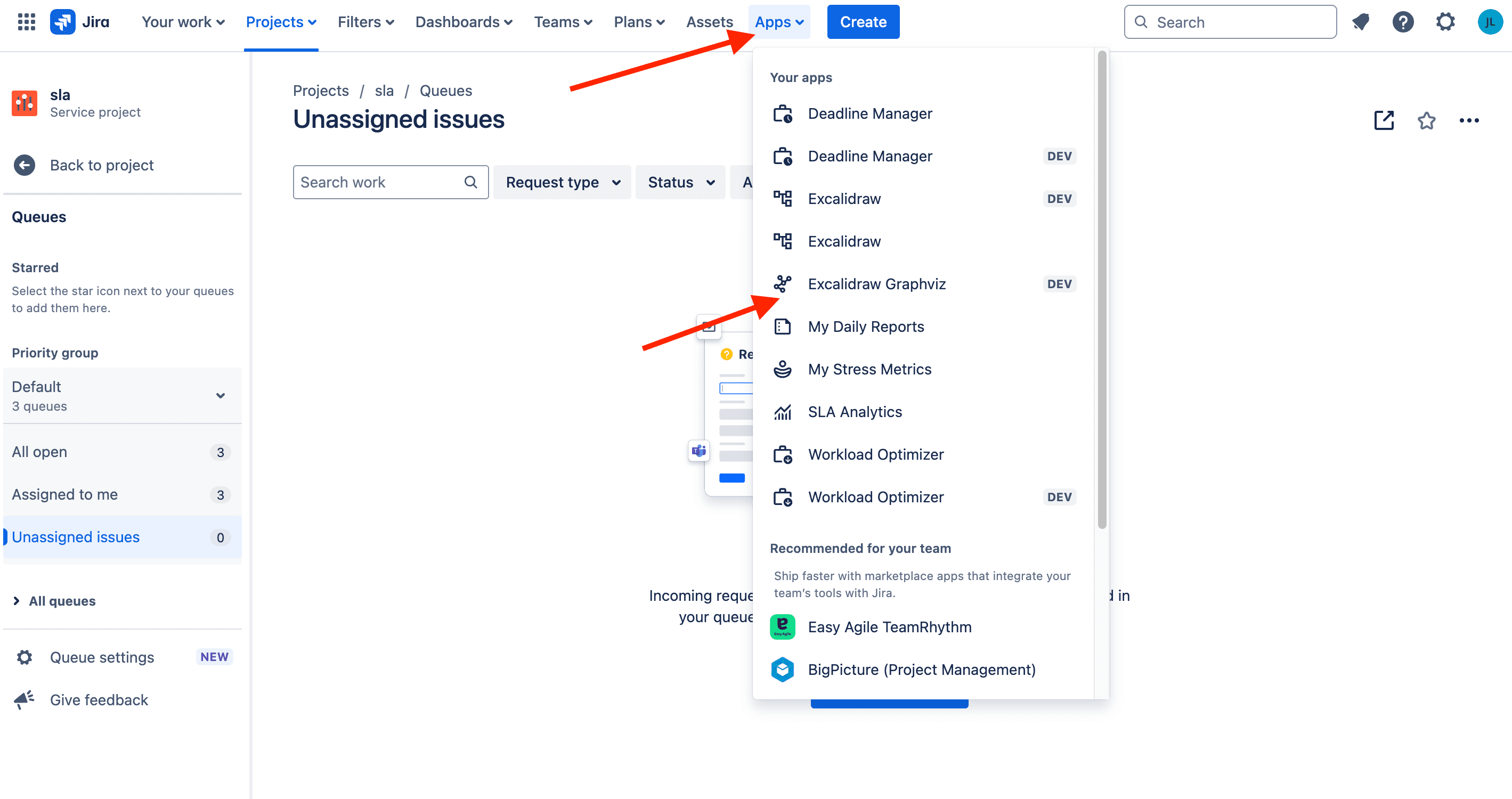This screenshot has height=799, width=1512.
Task: Click the back arrow icon beside Back to project
Action: [24, 166]
